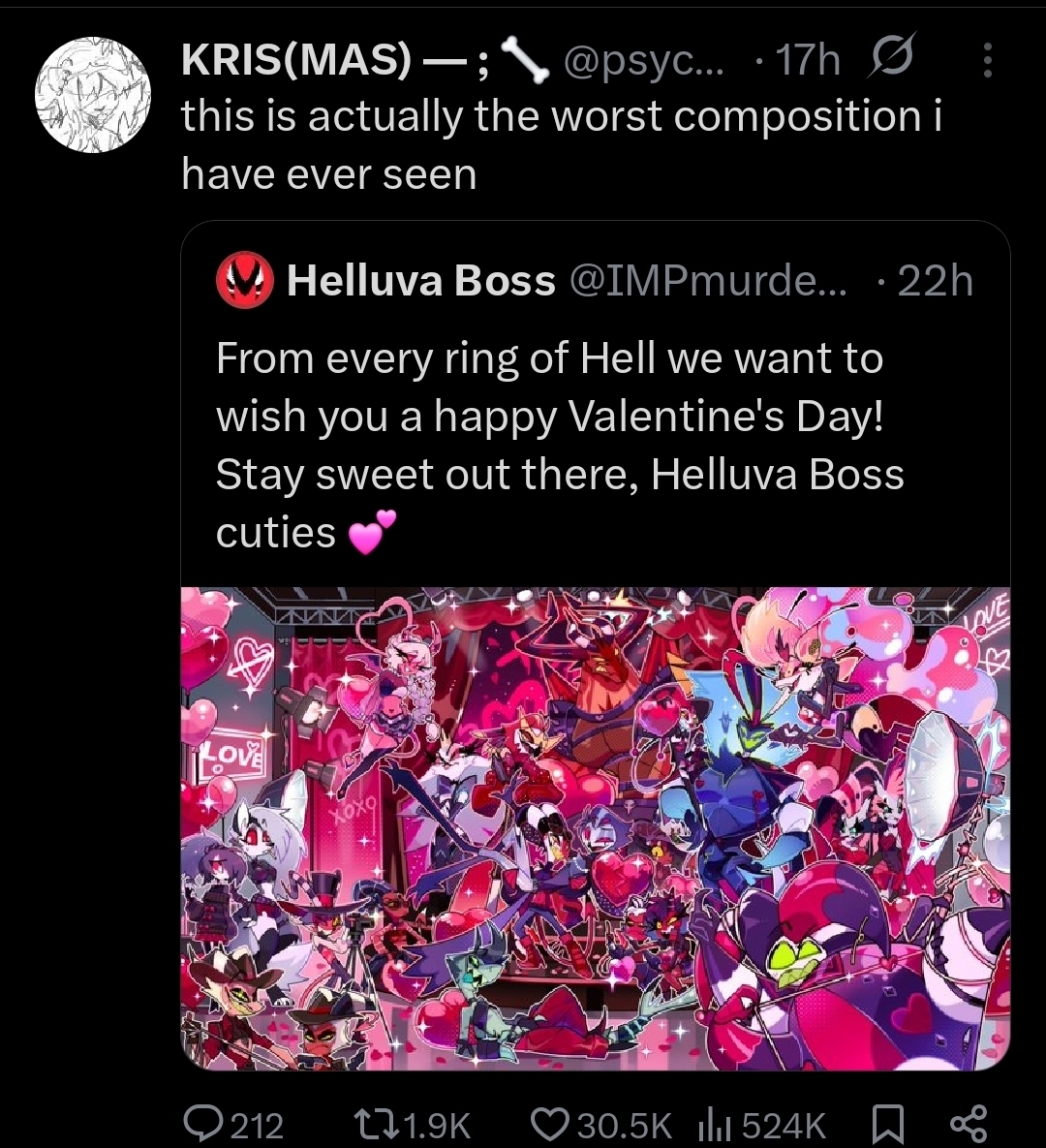The image size is (1046, 1148).
Task: Open the KRIS(MAS) display name
Action: pos(295,61)
